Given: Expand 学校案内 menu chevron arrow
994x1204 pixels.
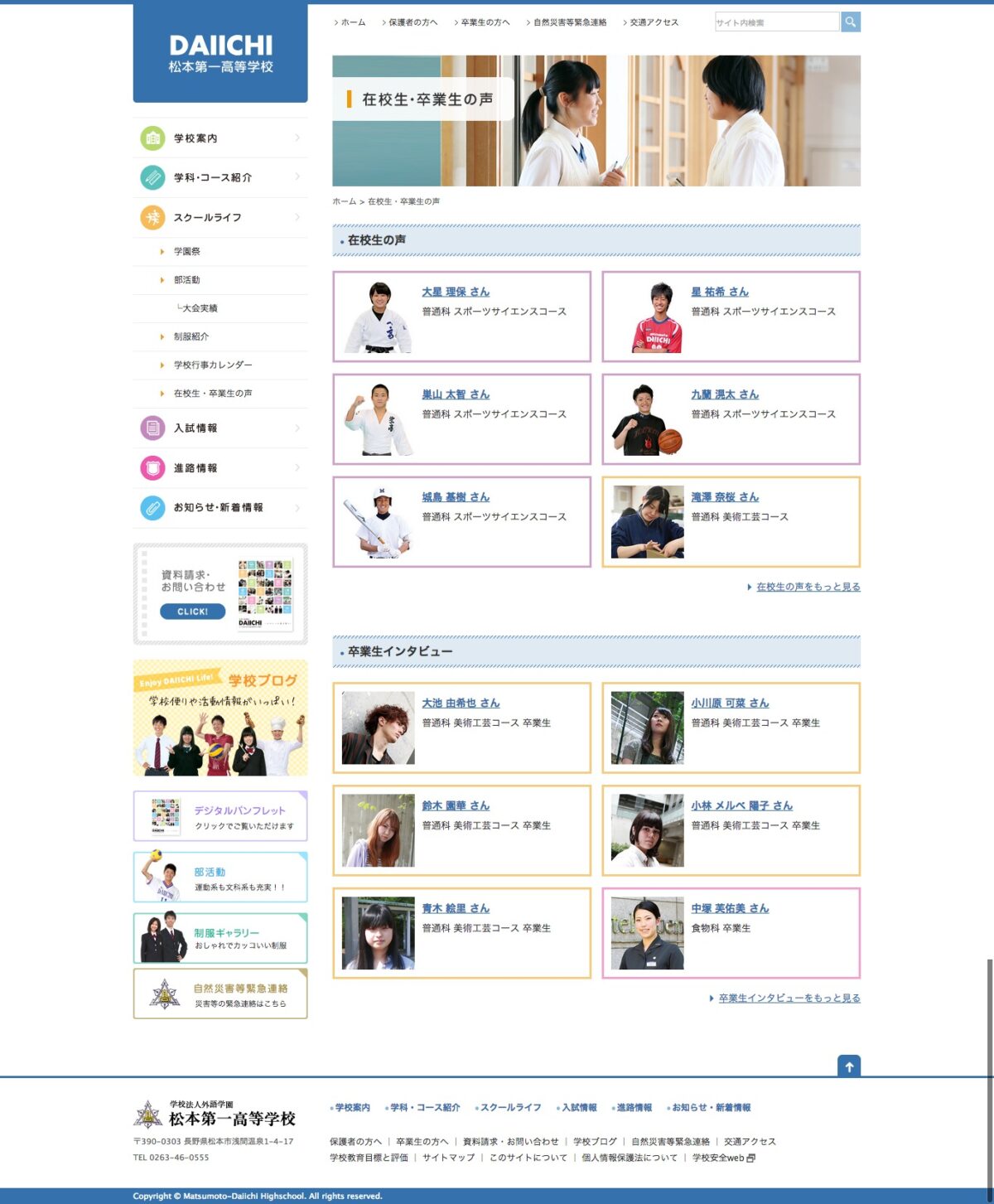Looking at the screenshot, I should click(x=297, y=138).
